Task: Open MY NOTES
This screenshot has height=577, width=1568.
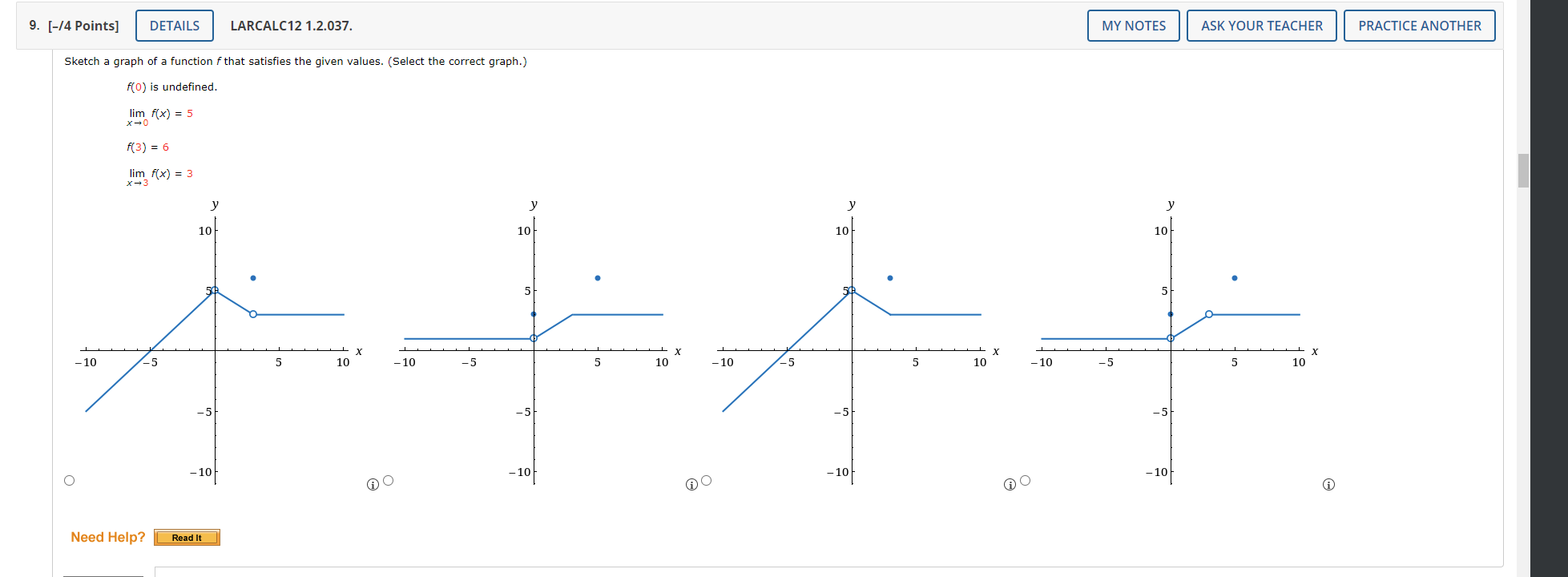Action: coord(1133,25)
